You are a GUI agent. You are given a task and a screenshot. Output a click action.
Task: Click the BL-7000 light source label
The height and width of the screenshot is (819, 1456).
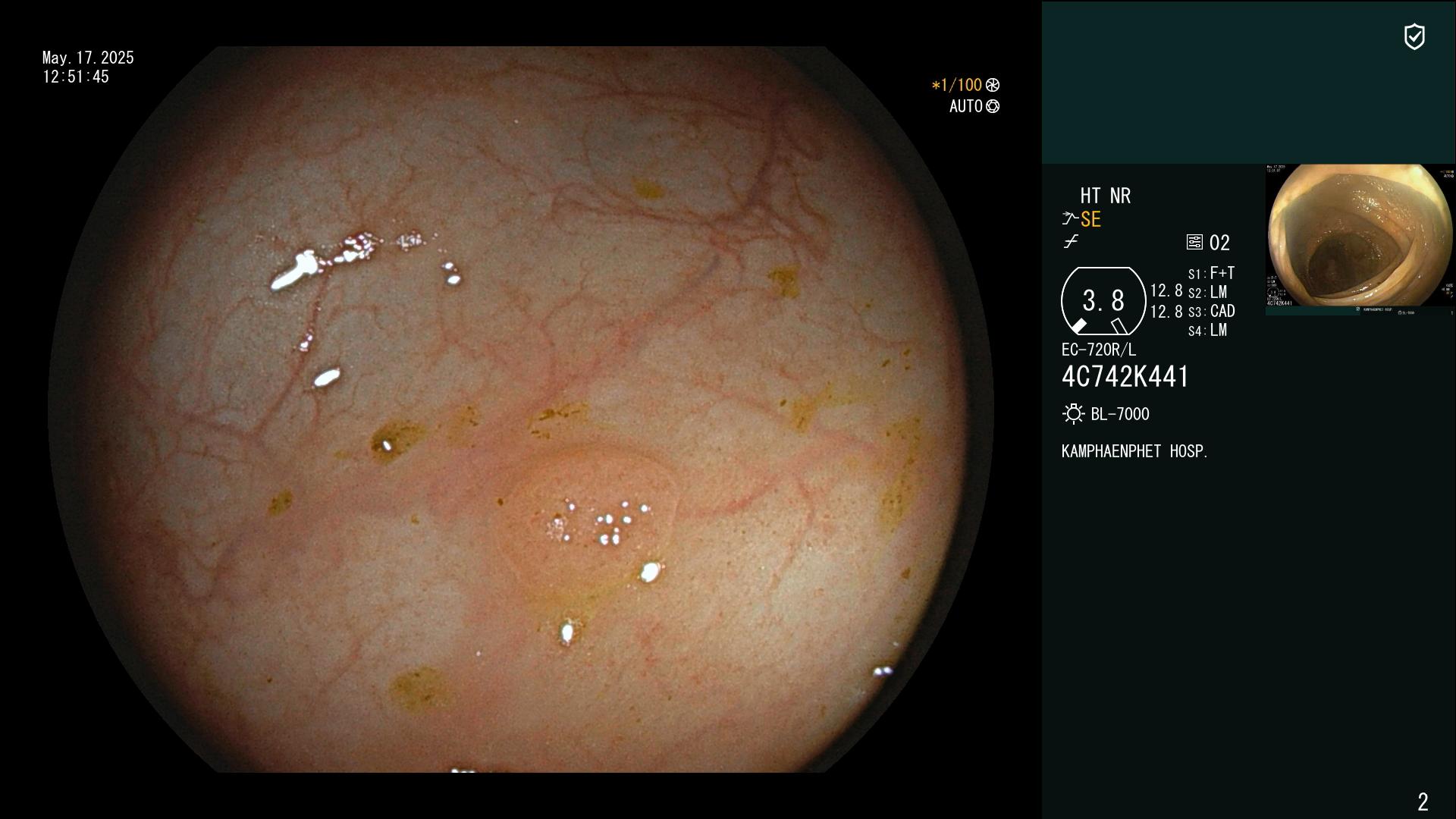pos(1120,414)
